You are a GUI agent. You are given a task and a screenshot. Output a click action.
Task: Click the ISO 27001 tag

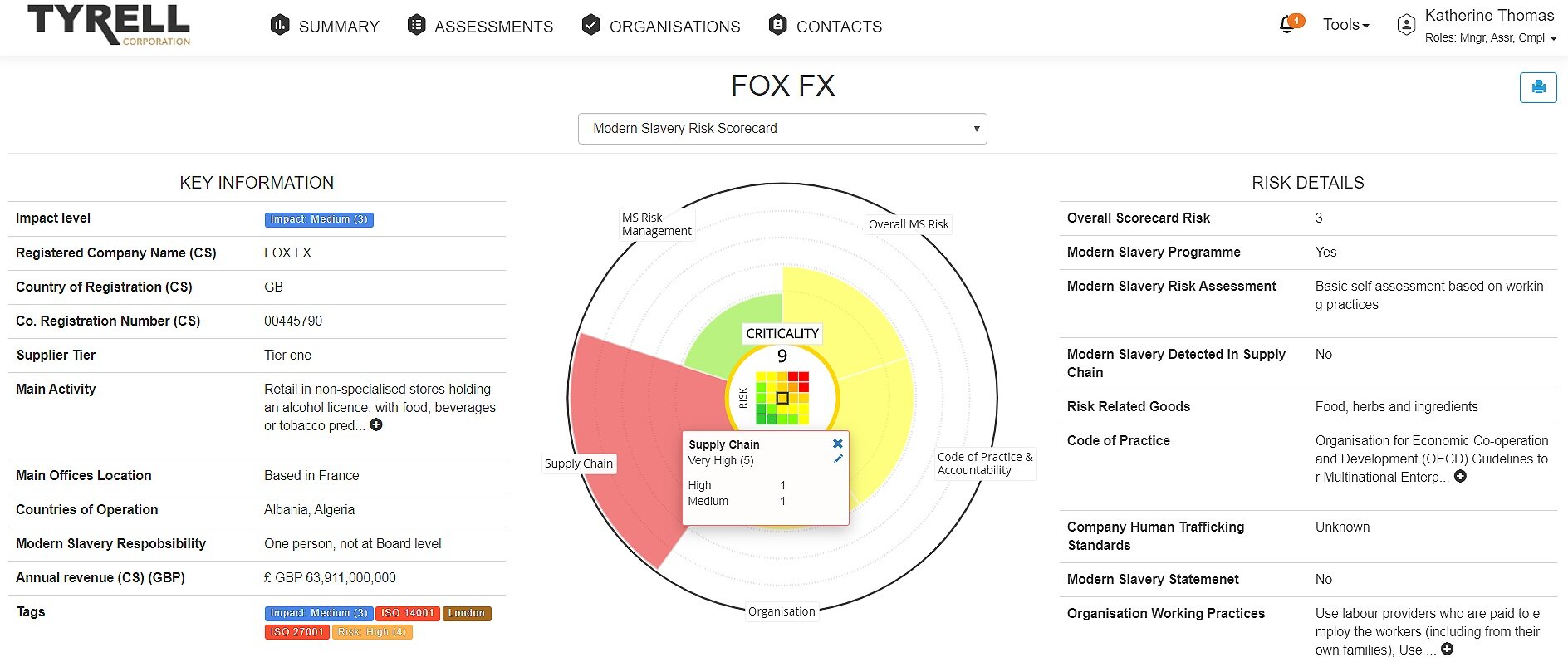[x=296, y=632]
